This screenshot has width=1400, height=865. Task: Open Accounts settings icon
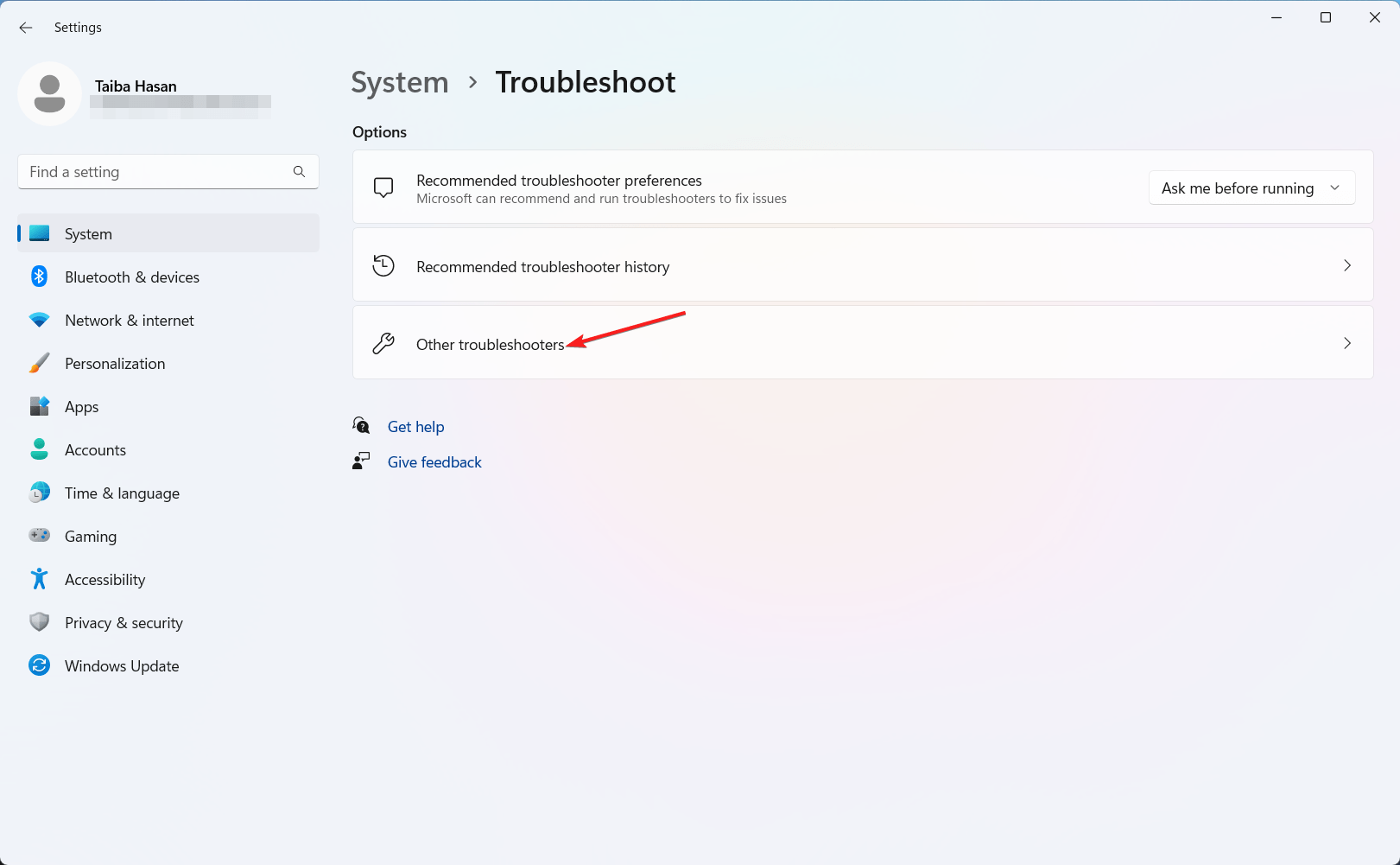click(40, 449)
